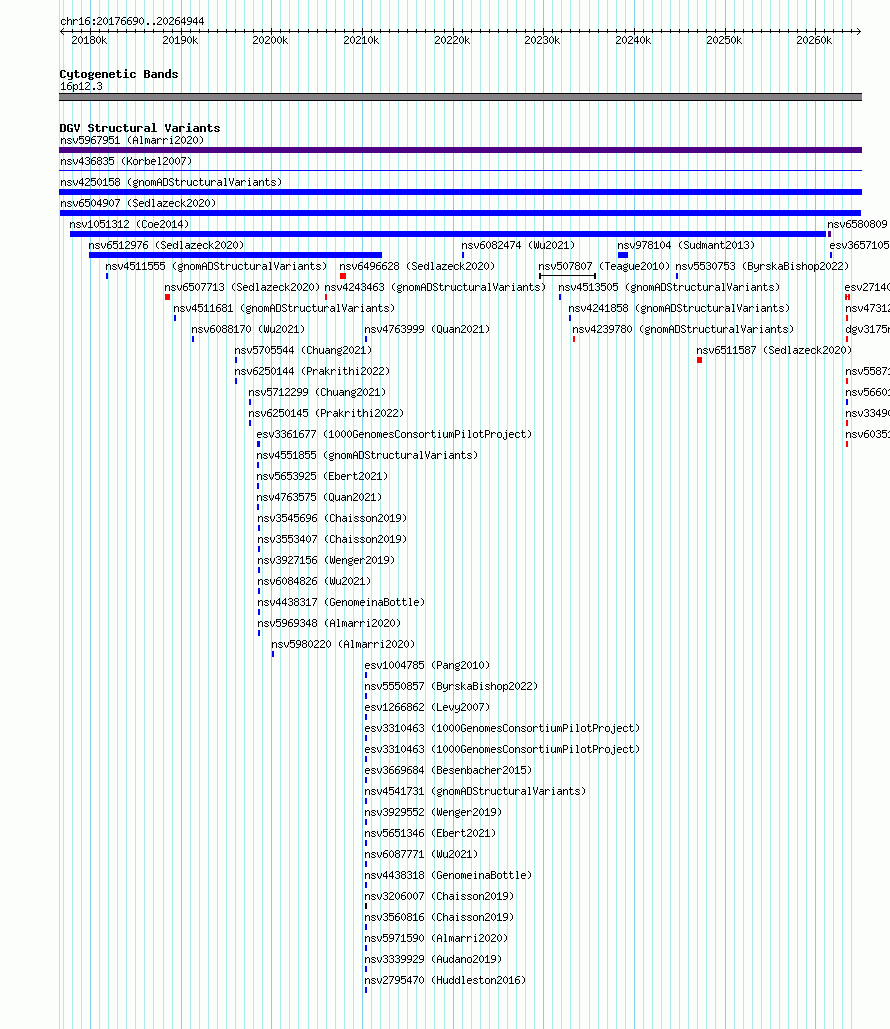
Task: Click the nsv5969348 (Almarri2020) label
Action: (x=329, y=623)
